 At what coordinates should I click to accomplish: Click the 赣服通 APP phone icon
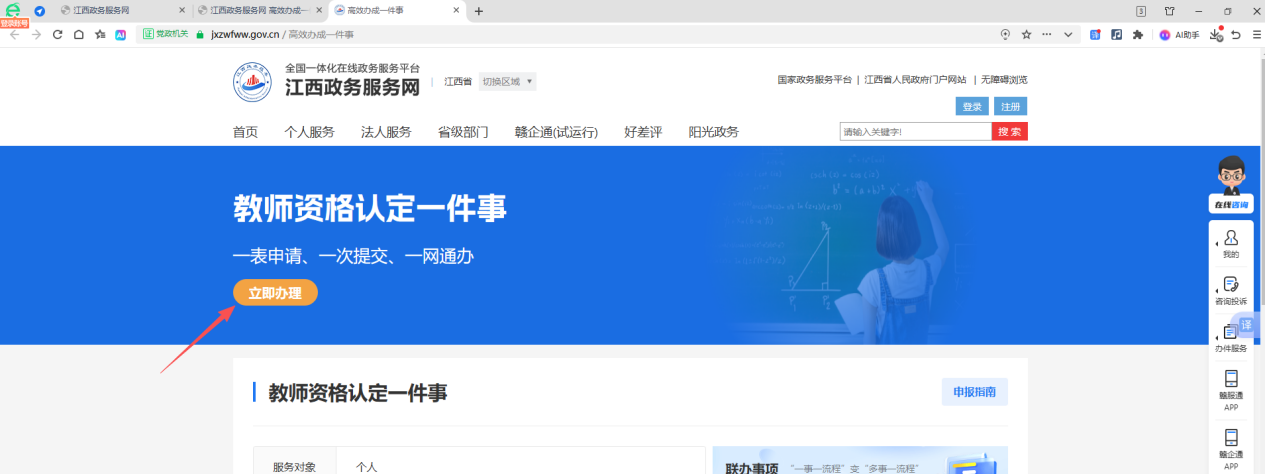[1230, 384]
